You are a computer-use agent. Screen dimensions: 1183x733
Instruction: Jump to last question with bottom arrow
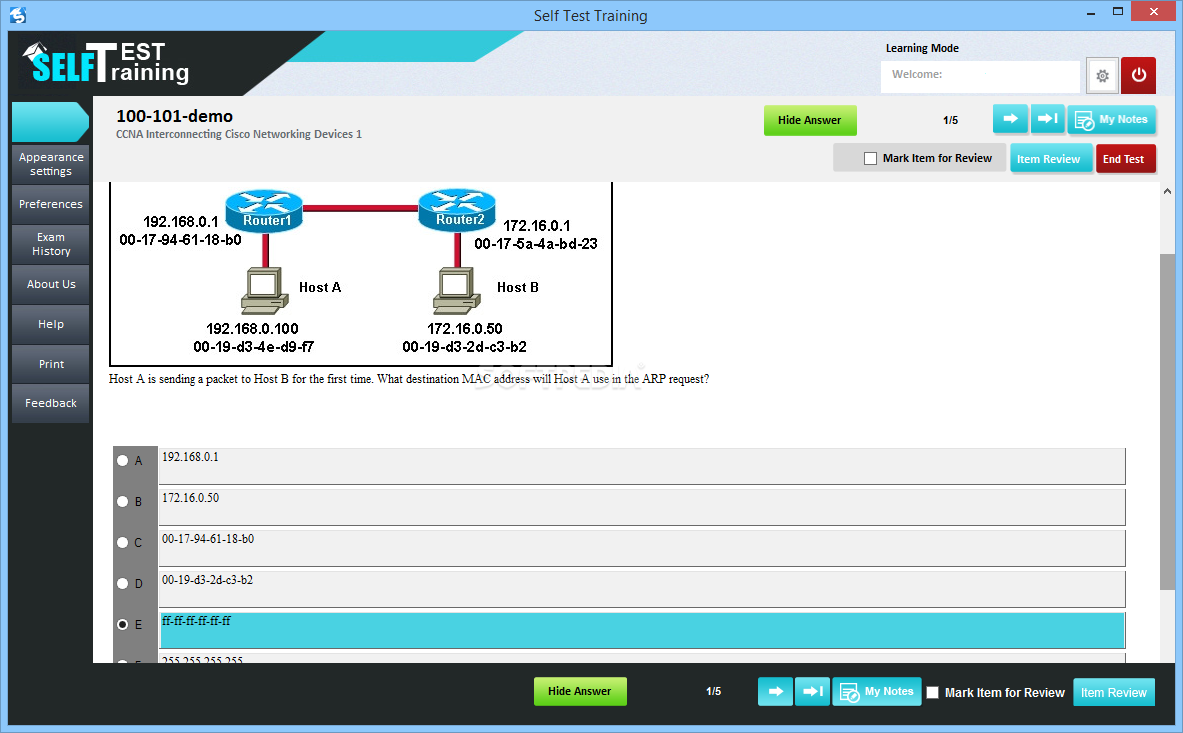tap(813, 692)
